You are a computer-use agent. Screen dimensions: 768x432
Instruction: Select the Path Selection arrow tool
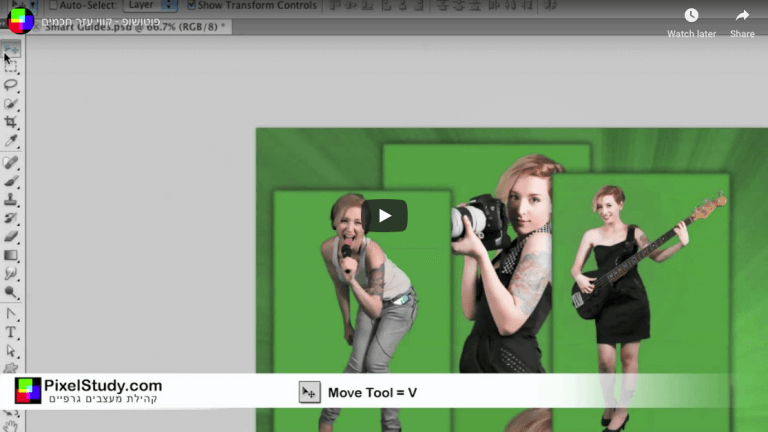[x=11, y=351]
